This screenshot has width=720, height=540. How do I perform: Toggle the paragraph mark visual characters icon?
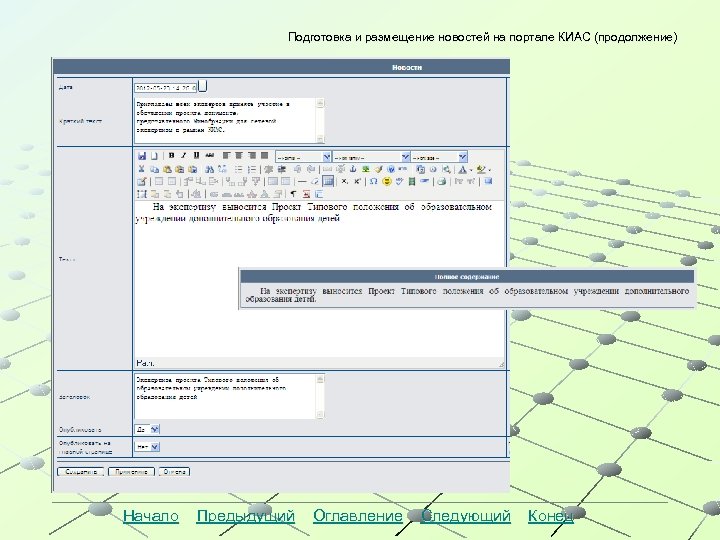[293, 194]
